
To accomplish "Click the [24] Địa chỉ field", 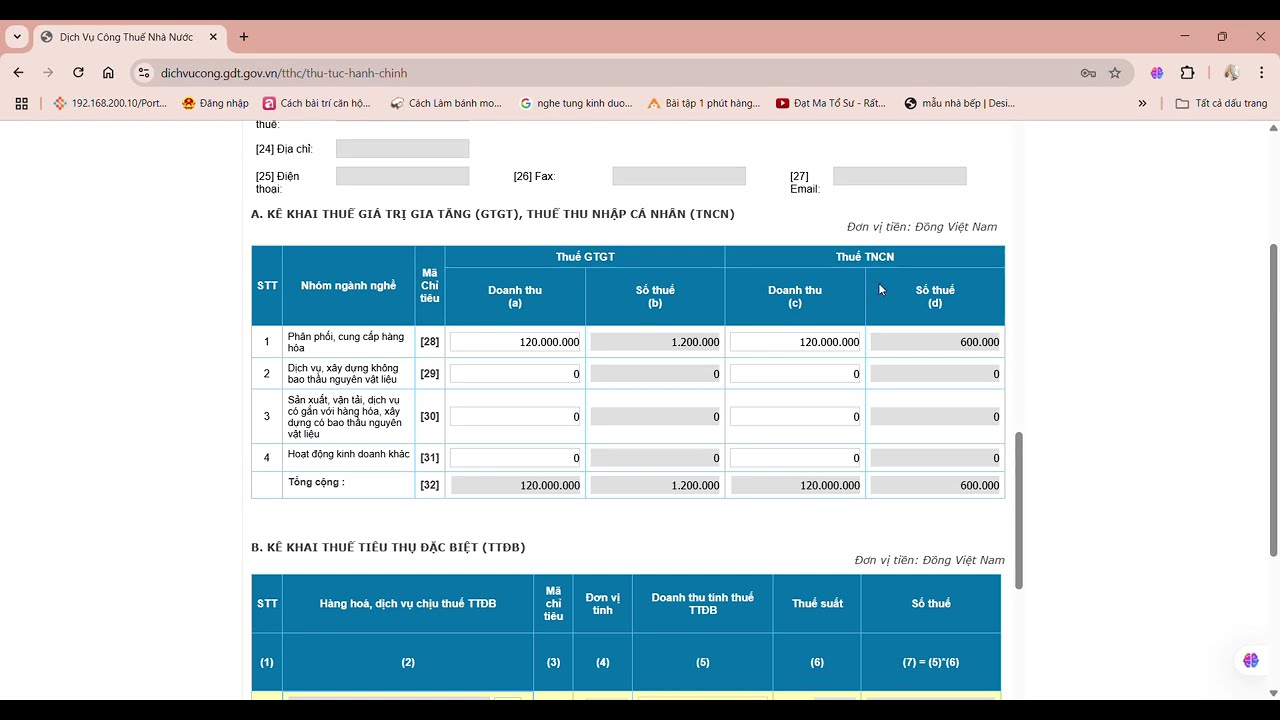I will 402,149.
